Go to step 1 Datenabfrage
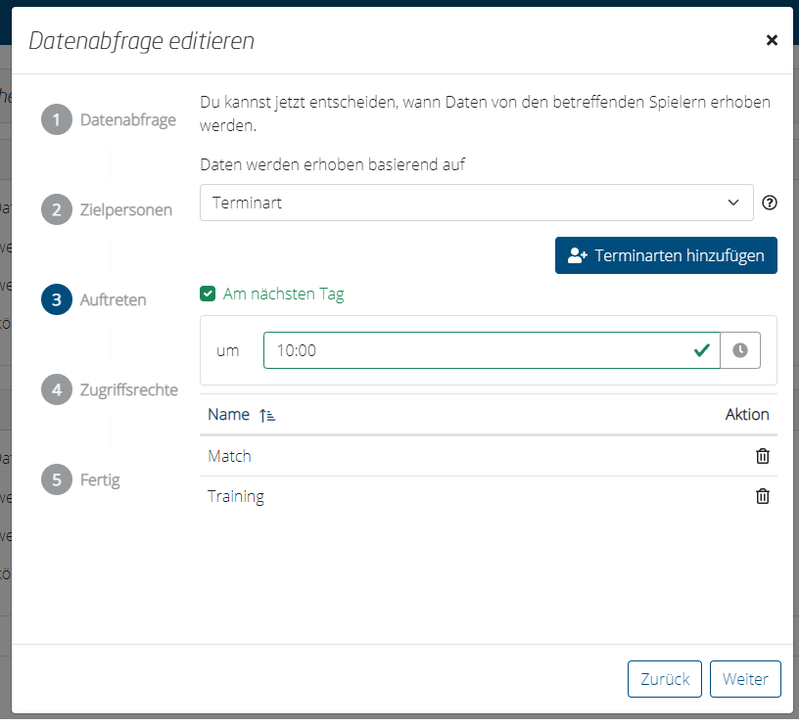Image resolution: width=800 pixels, height=726 pixels. pyautogui.click(x=108, y=120)
